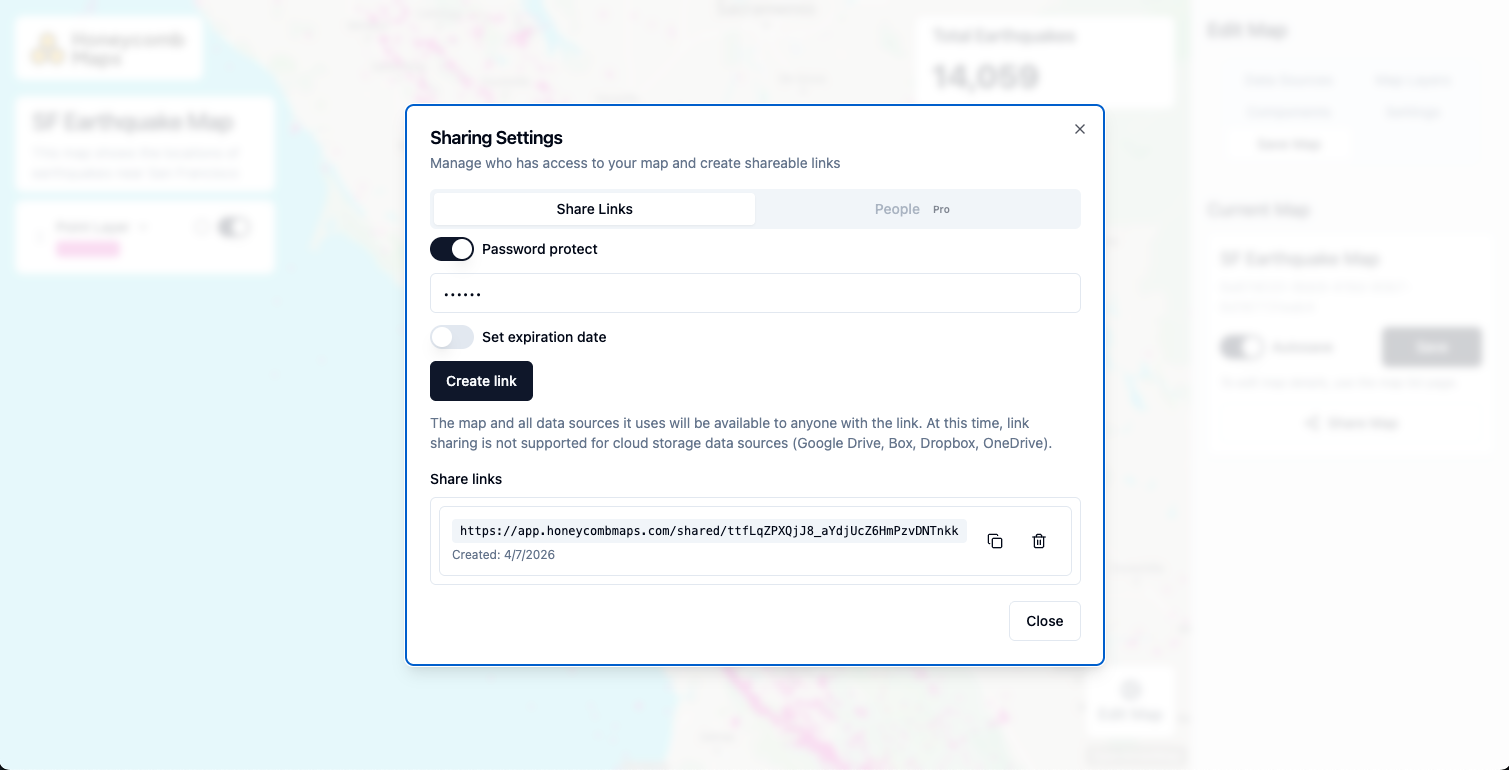Viewport: 1509px width, 770px height.
Task: Enable the Set expiration date toggle
Action: [452, 337]
